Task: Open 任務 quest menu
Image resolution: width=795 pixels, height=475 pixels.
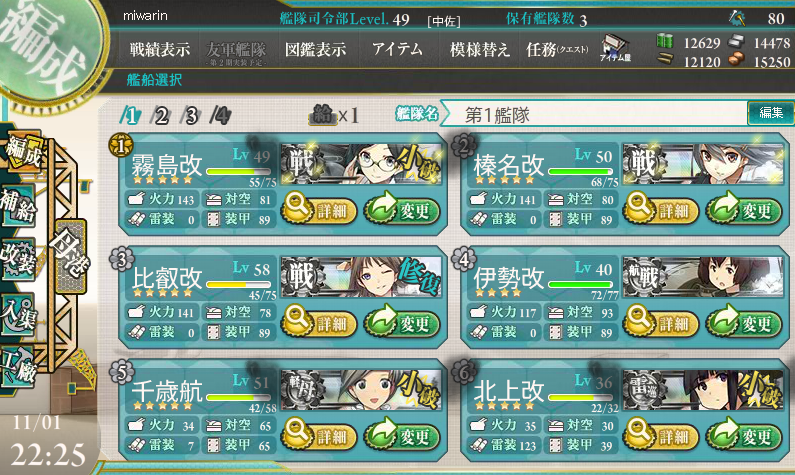Action: tap(557, 50)
